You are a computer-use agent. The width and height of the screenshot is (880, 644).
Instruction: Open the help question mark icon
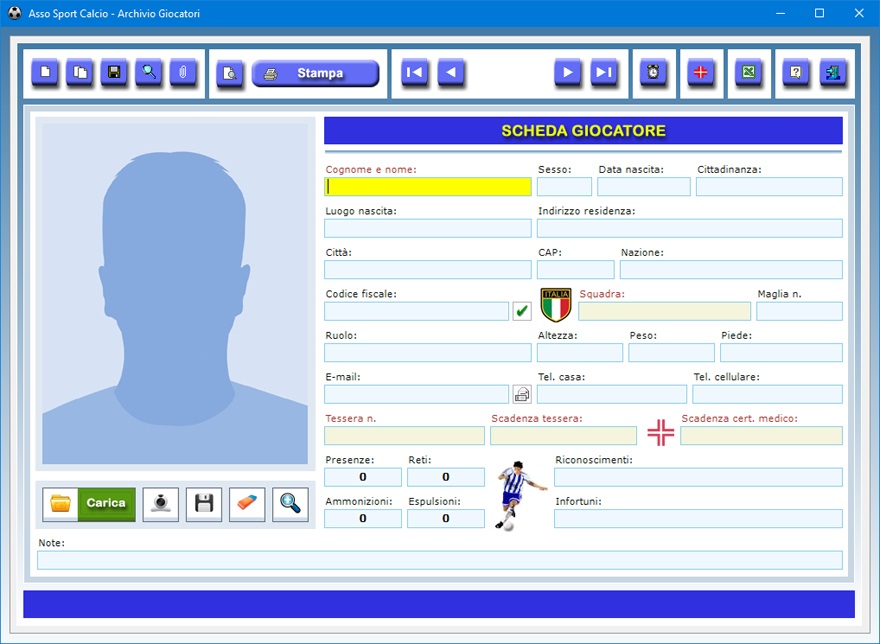pos(795,72)
